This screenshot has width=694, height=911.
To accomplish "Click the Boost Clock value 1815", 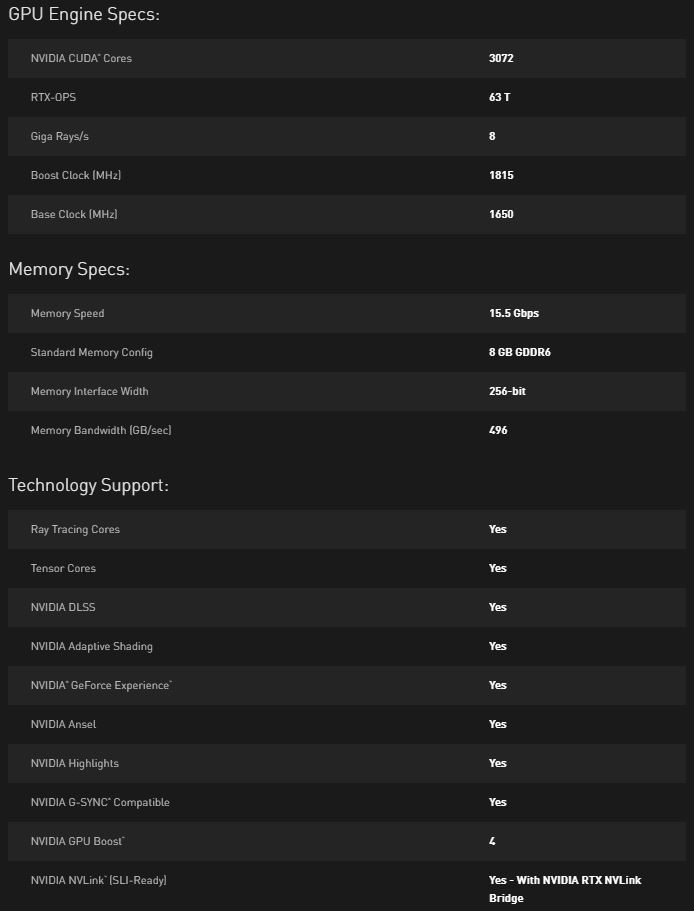I will (501, 175).
